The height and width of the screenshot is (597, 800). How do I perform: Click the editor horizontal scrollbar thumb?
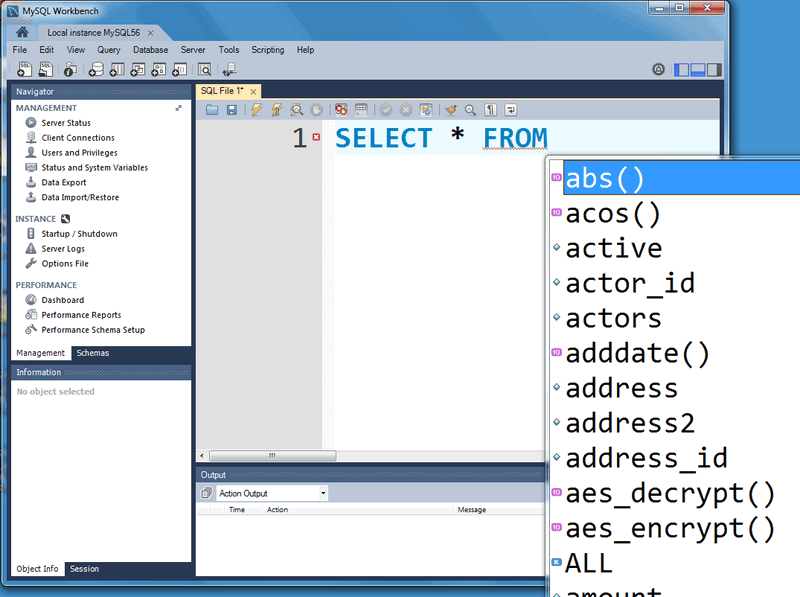pyautogui.click(x=272, y=455)
